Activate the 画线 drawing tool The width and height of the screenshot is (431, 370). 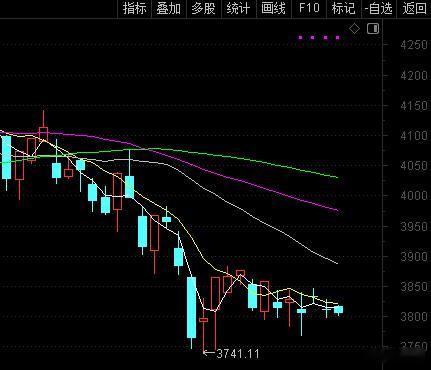[x=273, y=8]
